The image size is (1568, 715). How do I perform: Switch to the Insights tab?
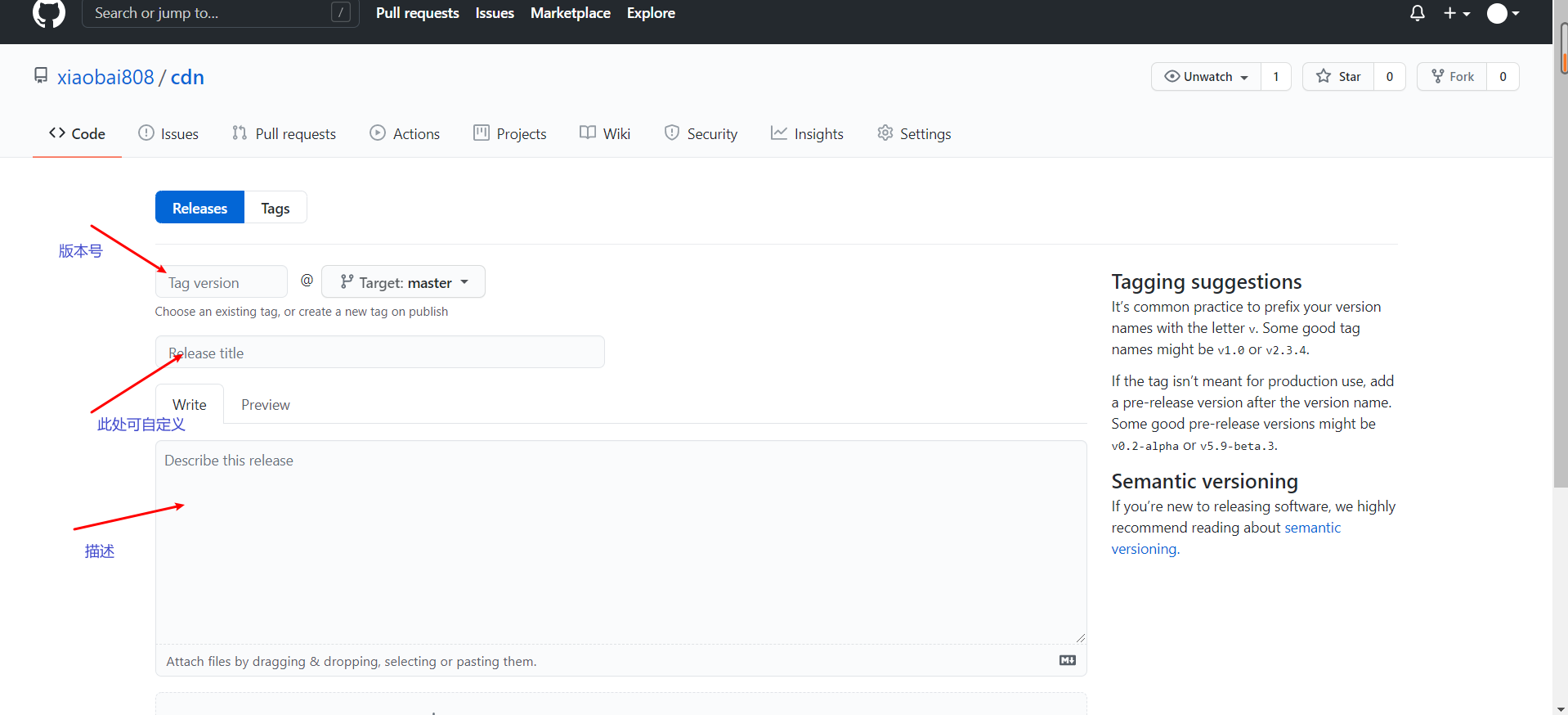(807, 133)
